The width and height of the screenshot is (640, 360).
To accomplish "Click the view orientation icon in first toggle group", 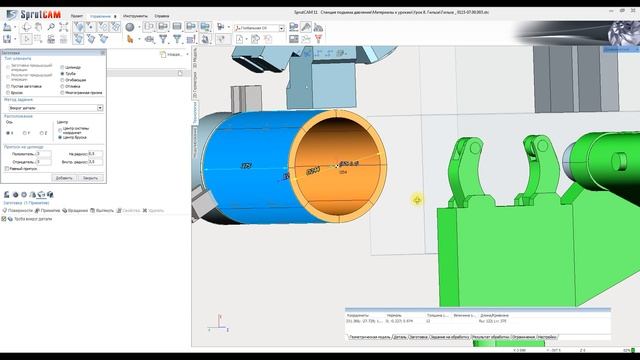I will 79,27.
